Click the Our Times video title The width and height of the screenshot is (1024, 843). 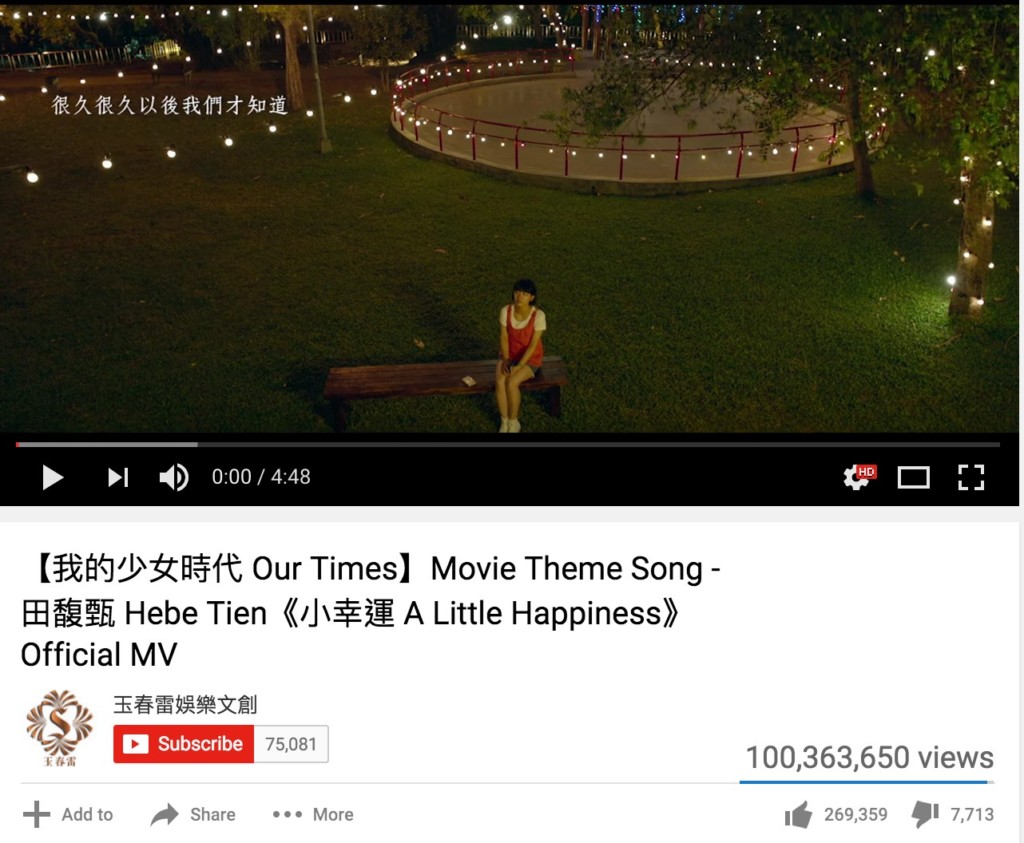(370, 612)
